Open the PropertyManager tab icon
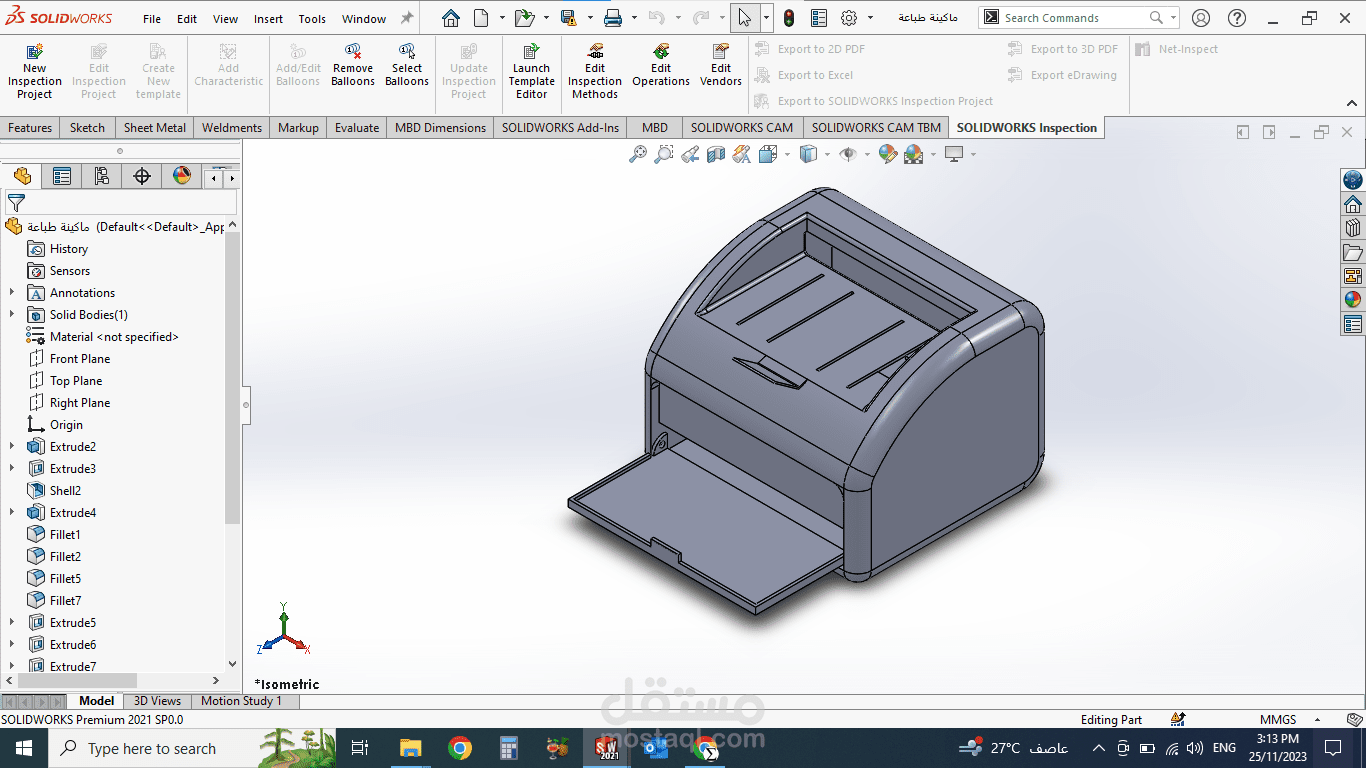The height and width of the screenshot is (768, 1366). tap(62, 177)
